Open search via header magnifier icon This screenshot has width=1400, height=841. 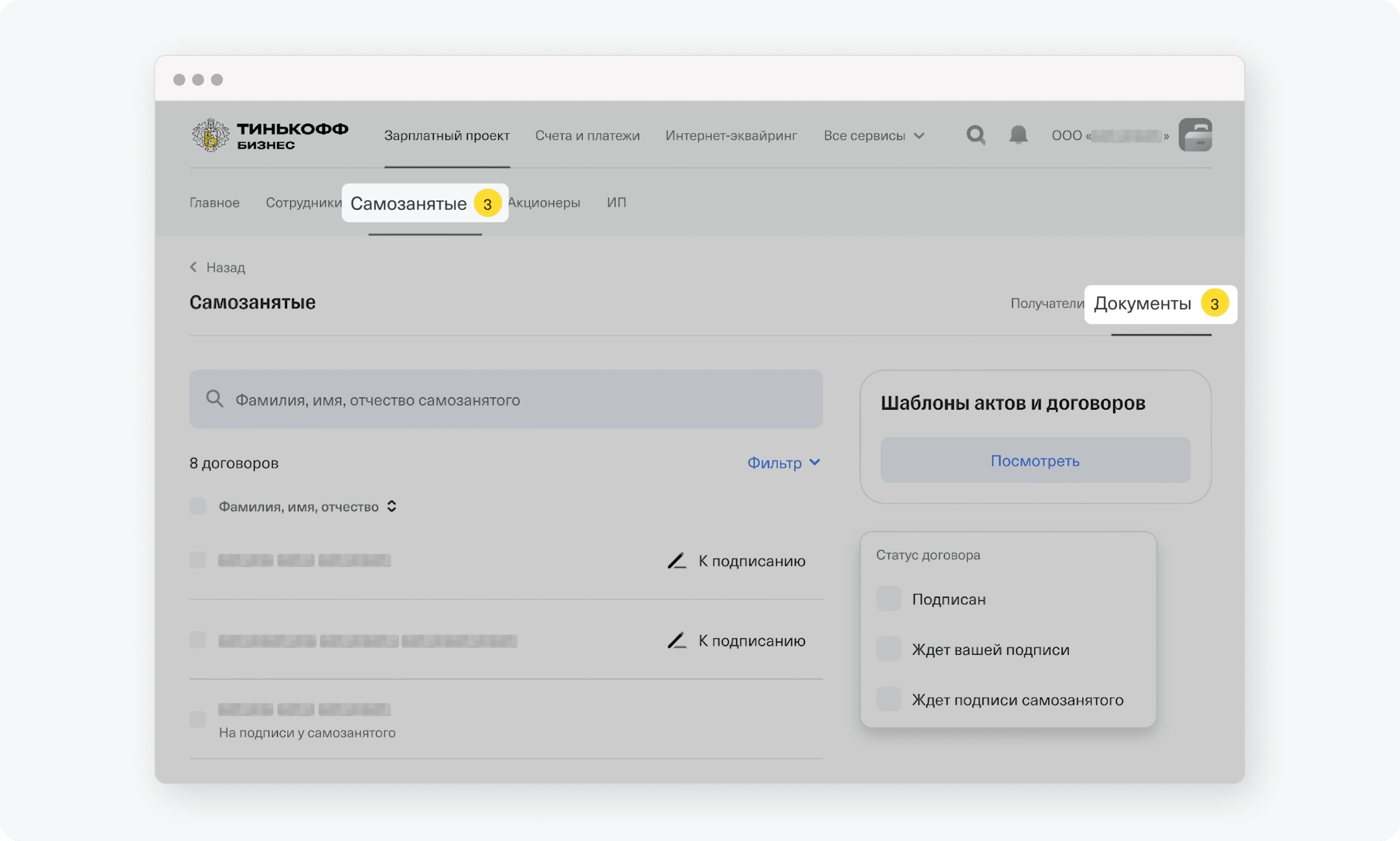coord(975,135)
